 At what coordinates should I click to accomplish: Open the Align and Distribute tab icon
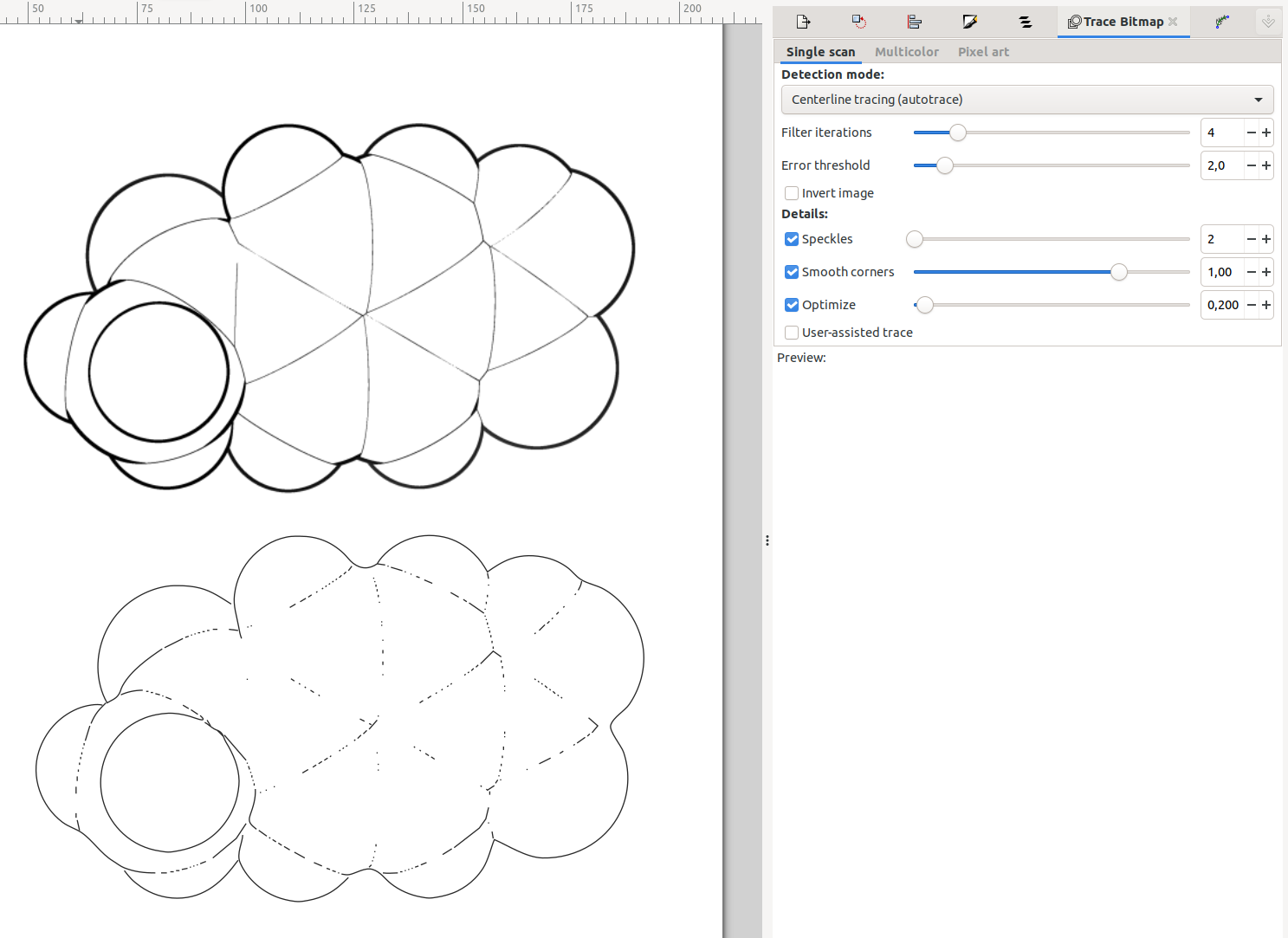pyautogui.click(x=914, y=22)
